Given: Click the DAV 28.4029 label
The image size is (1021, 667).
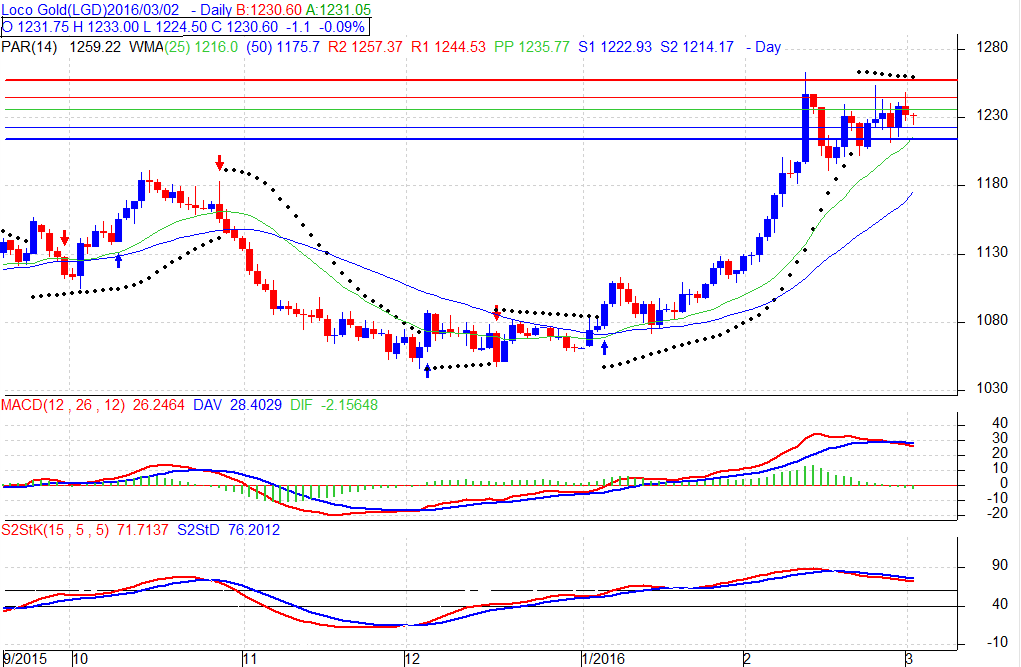Looking at the screenshot, I should [238, 405].
